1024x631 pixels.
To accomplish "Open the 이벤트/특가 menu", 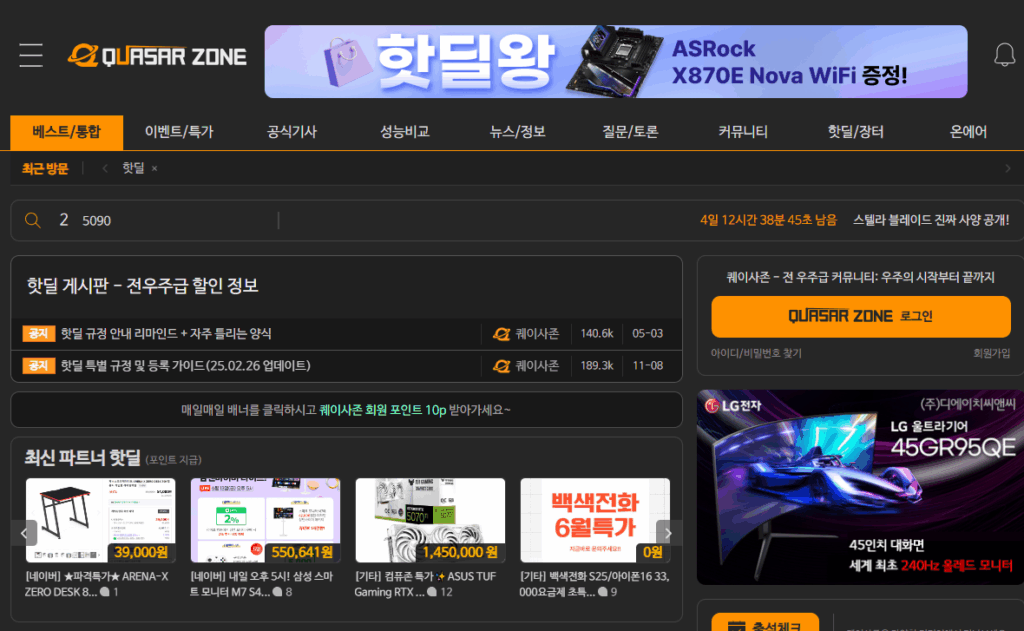I will coord(179,132).
